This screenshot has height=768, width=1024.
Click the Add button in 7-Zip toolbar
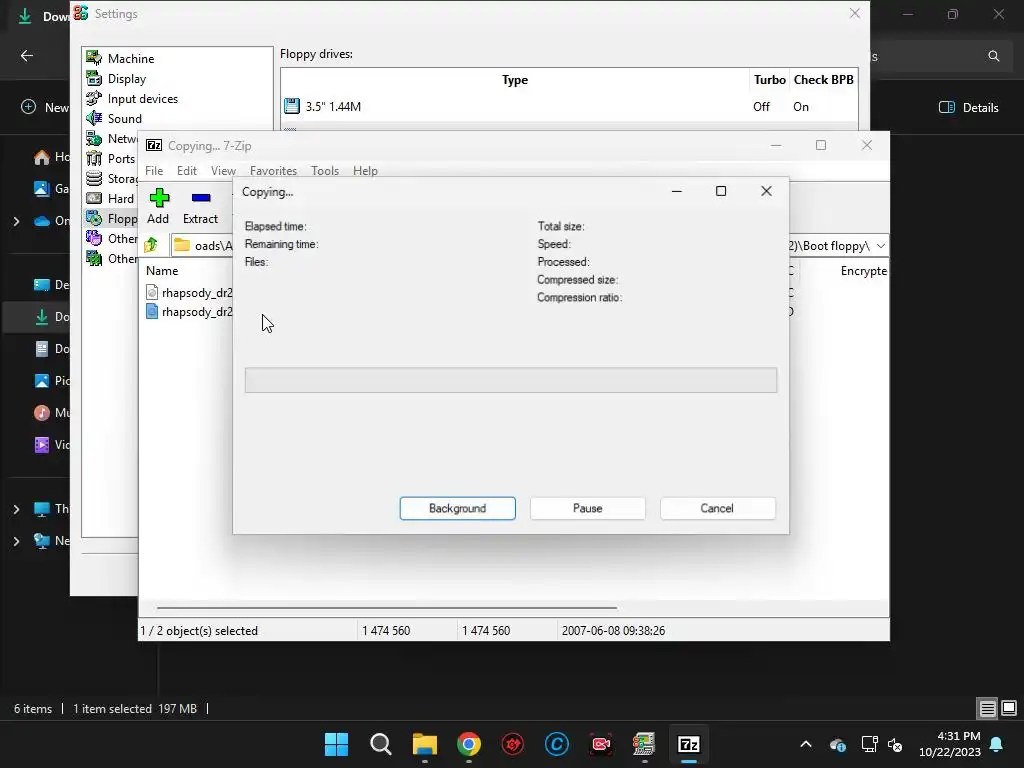158,206
